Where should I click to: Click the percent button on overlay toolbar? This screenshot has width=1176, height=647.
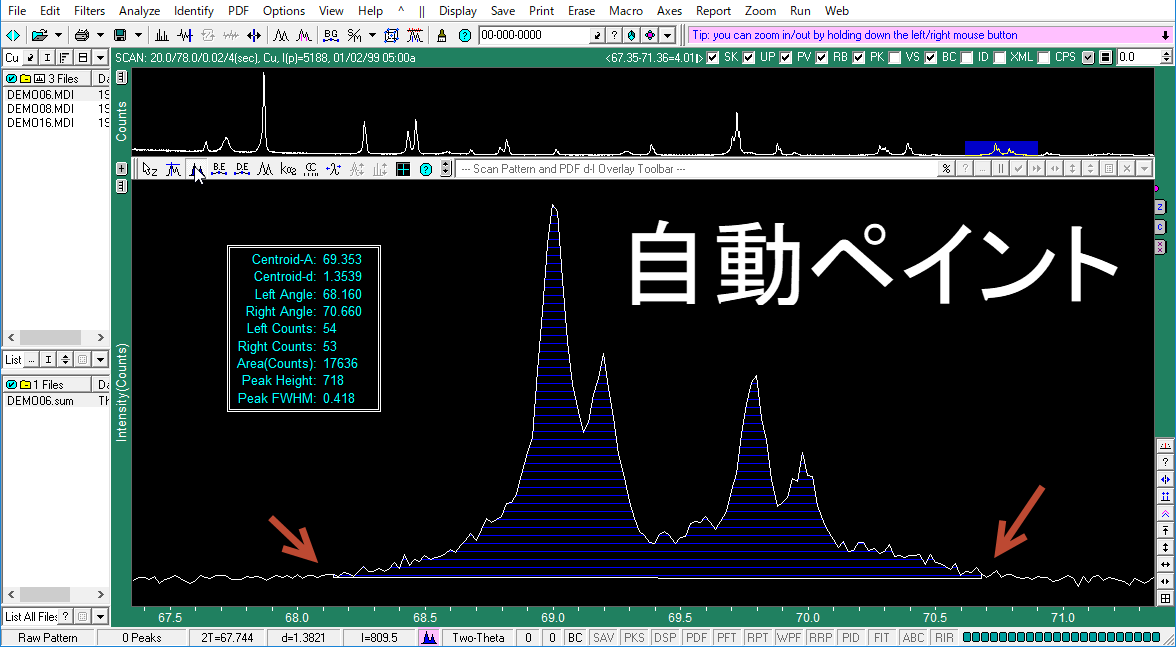tap(946, 169)
